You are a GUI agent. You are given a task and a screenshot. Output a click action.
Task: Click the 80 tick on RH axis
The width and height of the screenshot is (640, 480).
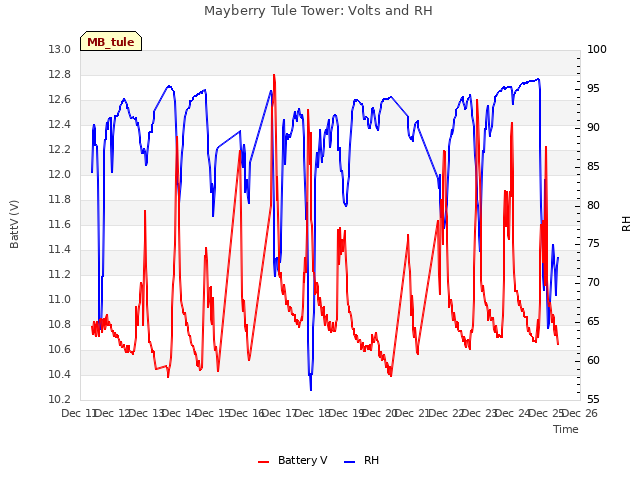coord(593,205)
